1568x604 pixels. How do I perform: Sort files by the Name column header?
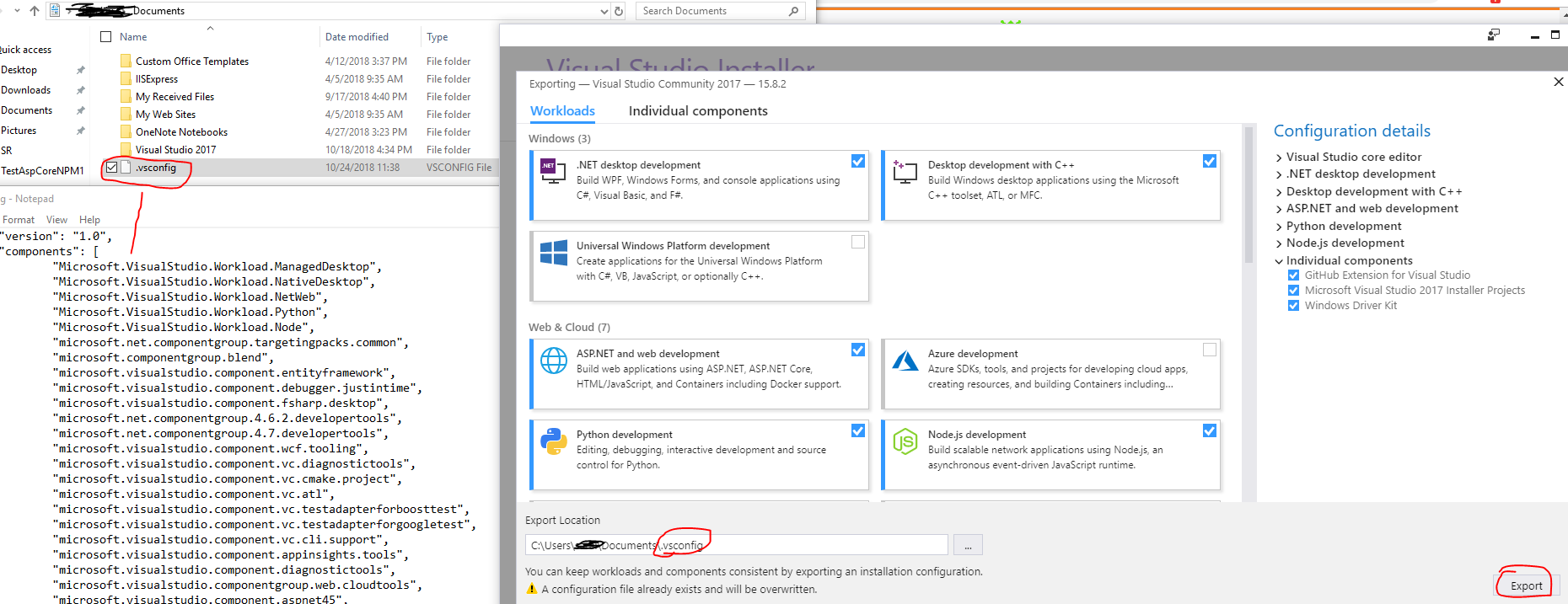click(x=133, y=37)
